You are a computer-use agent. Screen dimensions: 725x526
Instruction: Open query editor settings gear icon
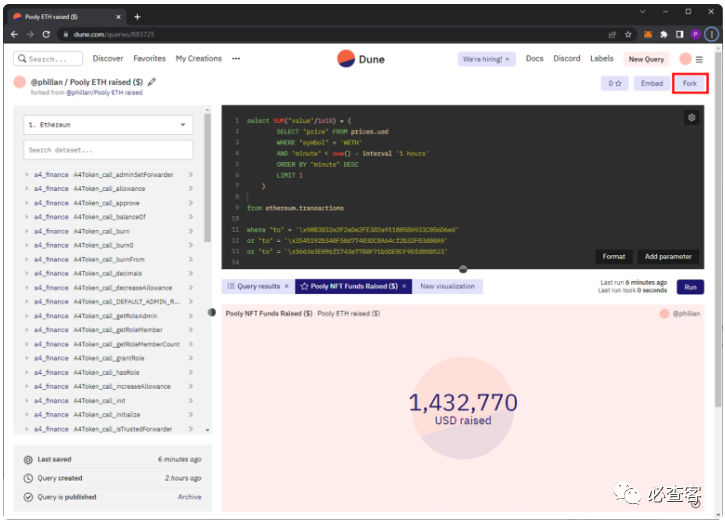(x=691, y=117)
